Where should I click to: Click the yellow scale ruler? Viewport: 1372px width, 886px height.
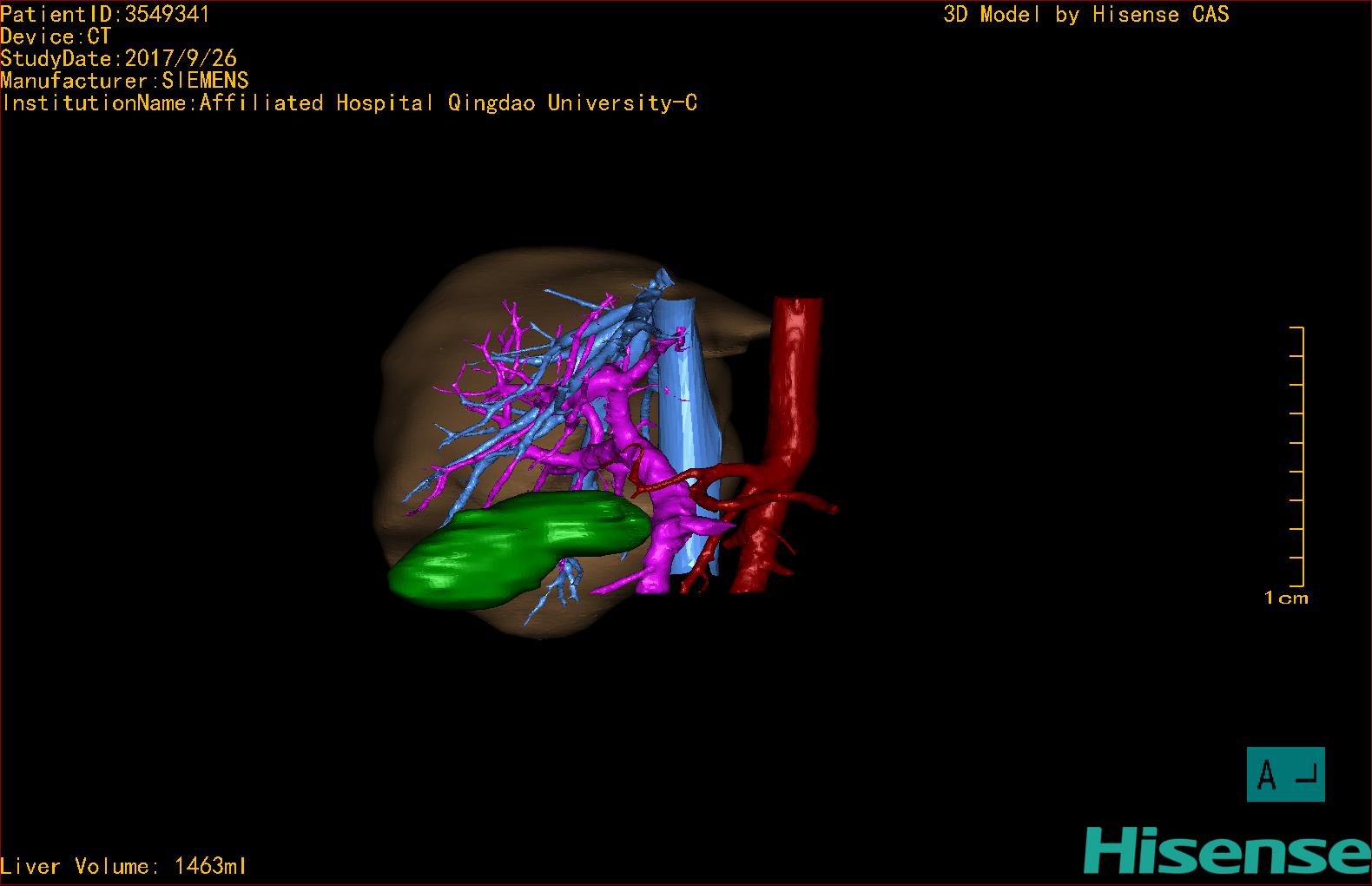1297,456
